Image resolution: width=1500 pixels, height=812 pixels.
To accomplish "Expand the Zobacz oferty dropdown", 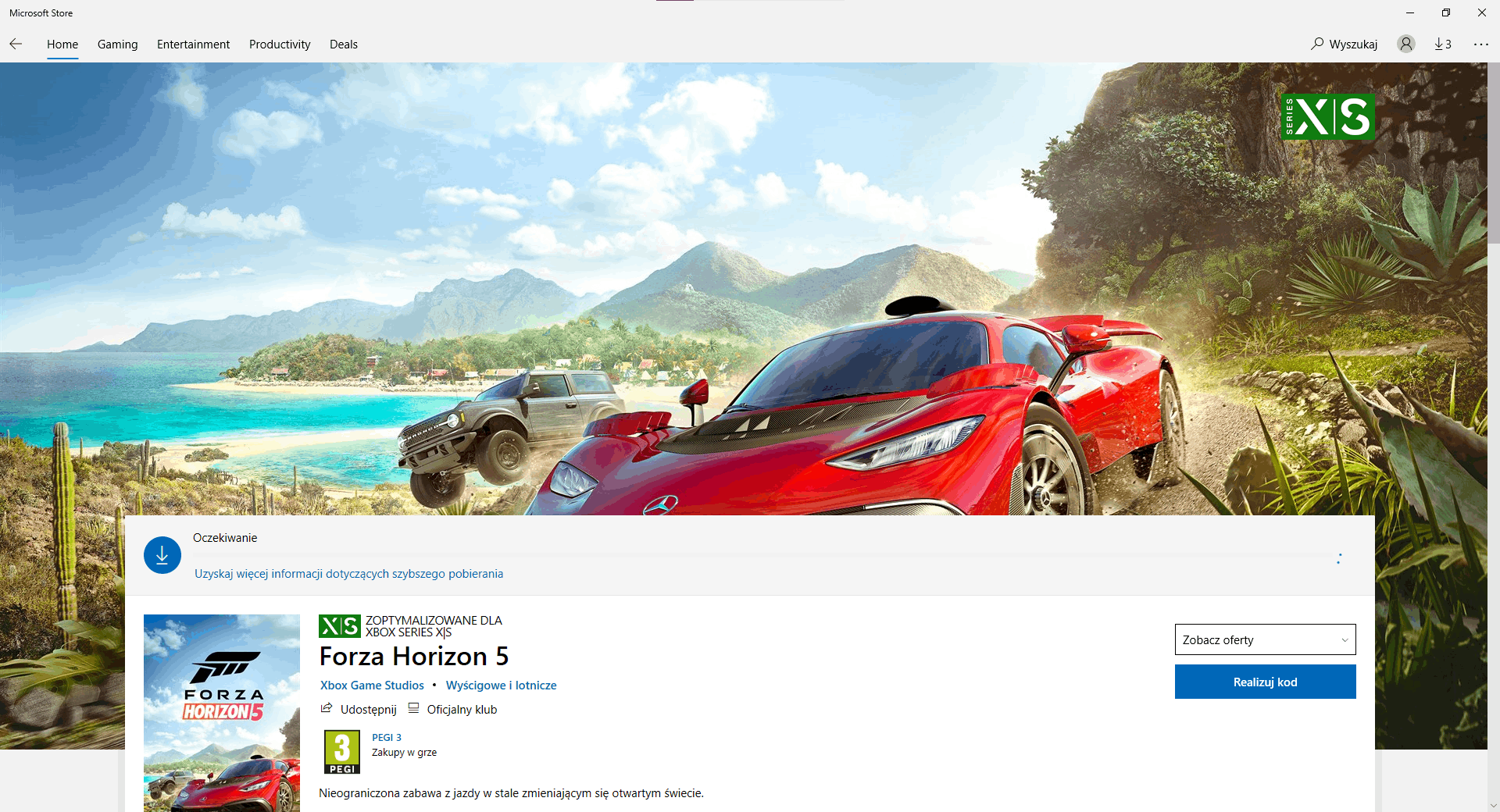I will point(1266,639).
